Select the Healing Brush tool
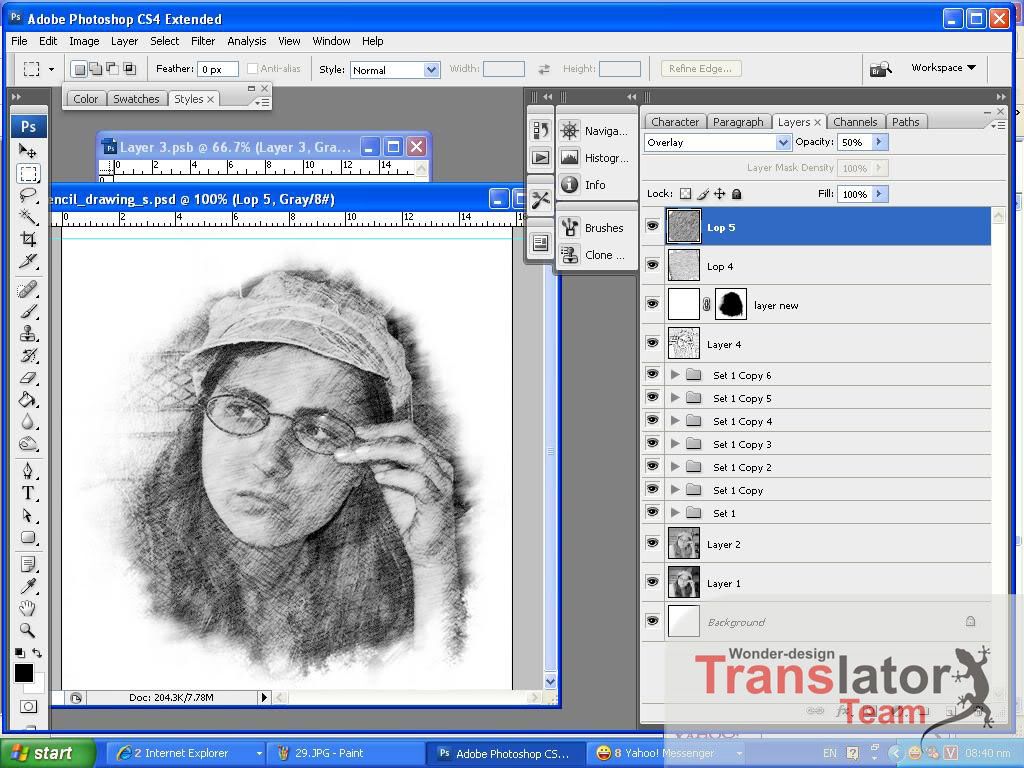The height and width of the screenshot is (768, 1024). point(28,289)
